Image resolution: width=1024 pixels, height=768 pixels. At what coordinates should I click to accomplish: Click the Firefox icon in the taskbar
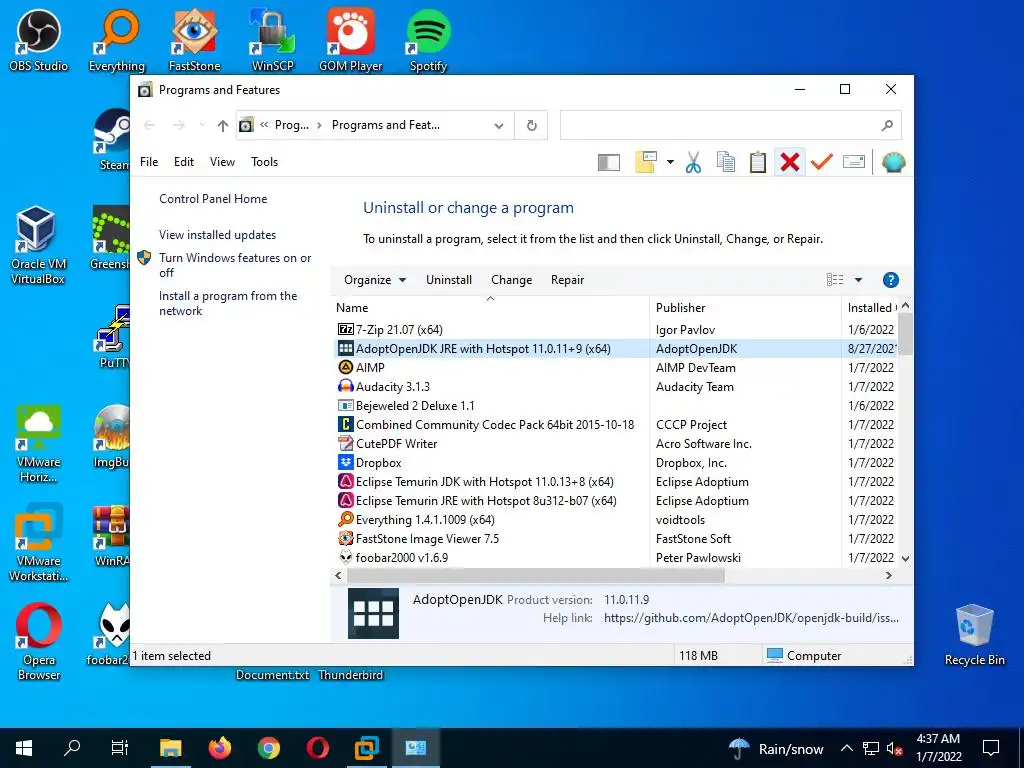220,748
